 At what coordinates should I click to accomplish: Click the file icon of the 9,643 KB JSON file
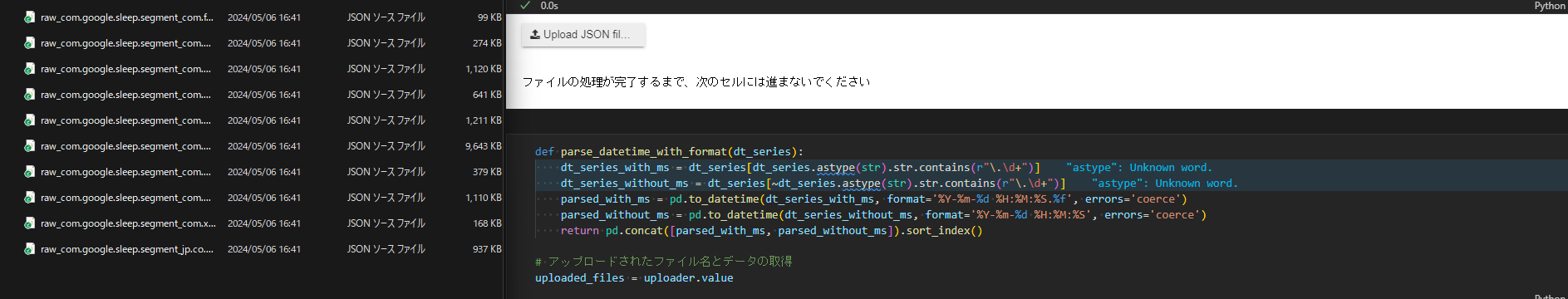[29, 146]
